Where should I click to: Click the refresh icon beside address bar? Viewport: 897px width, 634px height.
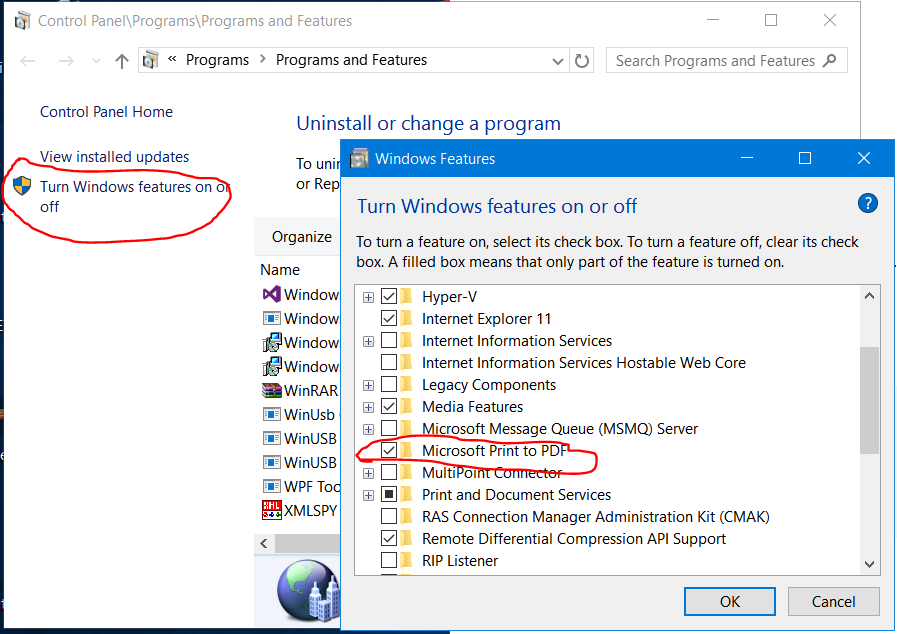583,61
